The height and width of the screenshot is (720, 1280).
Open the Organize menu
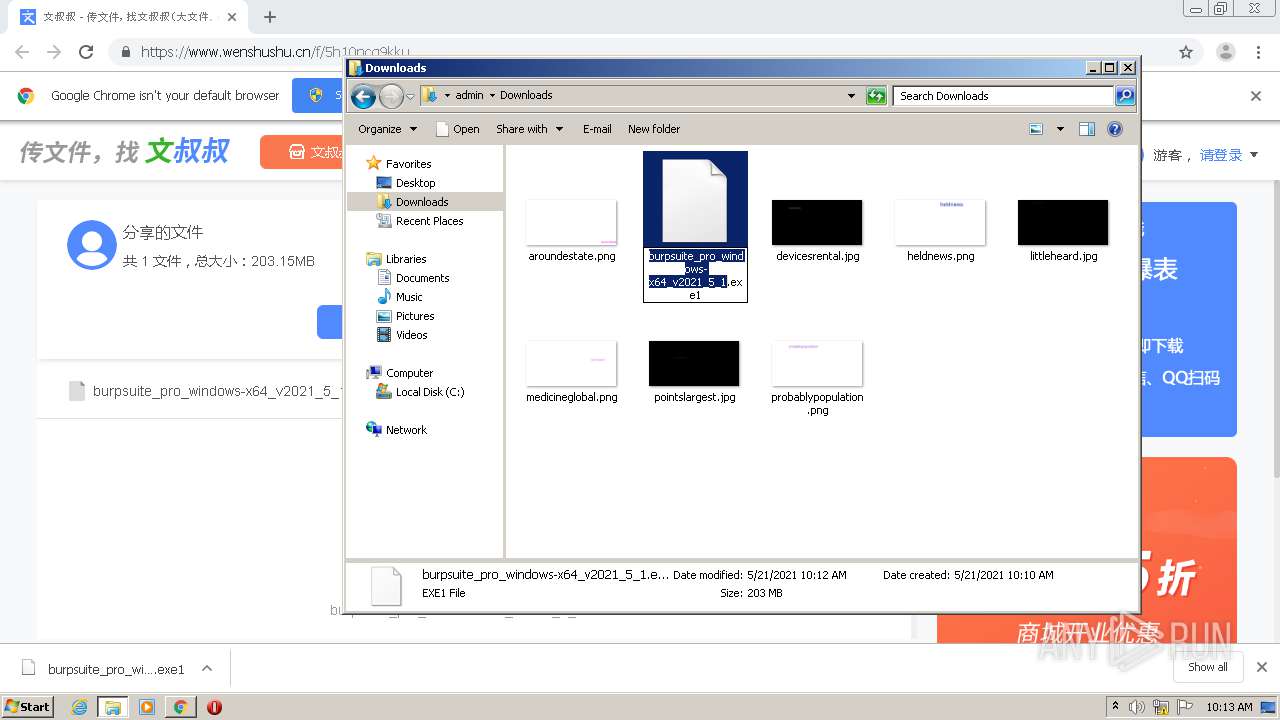coord(387,129)
